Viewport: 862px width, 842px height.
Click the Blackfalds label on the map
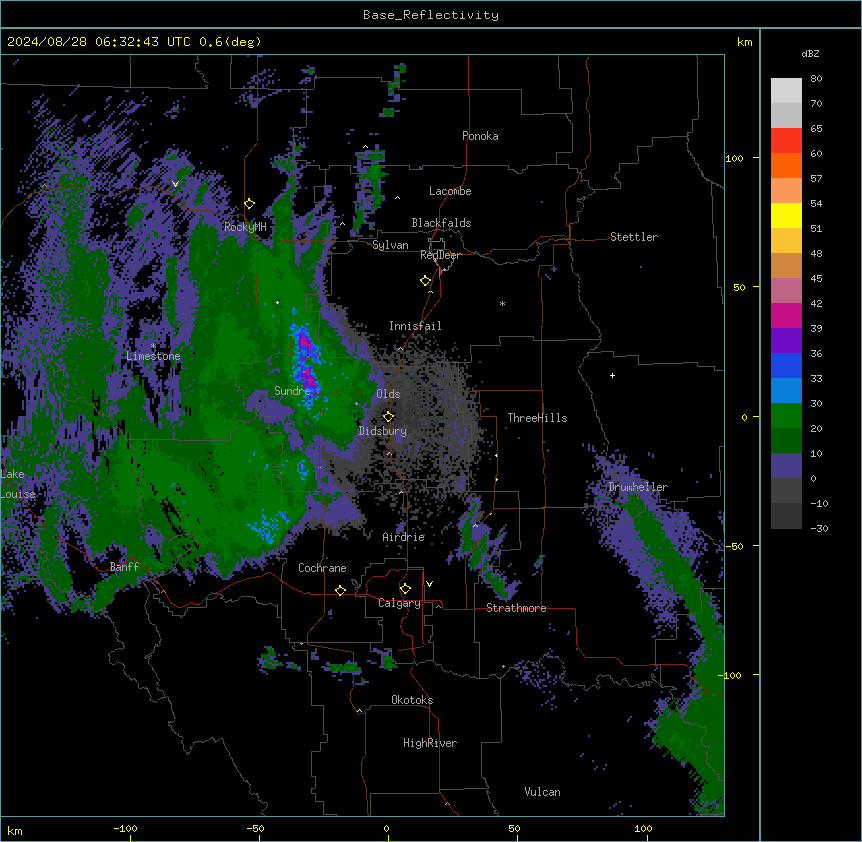441,223
